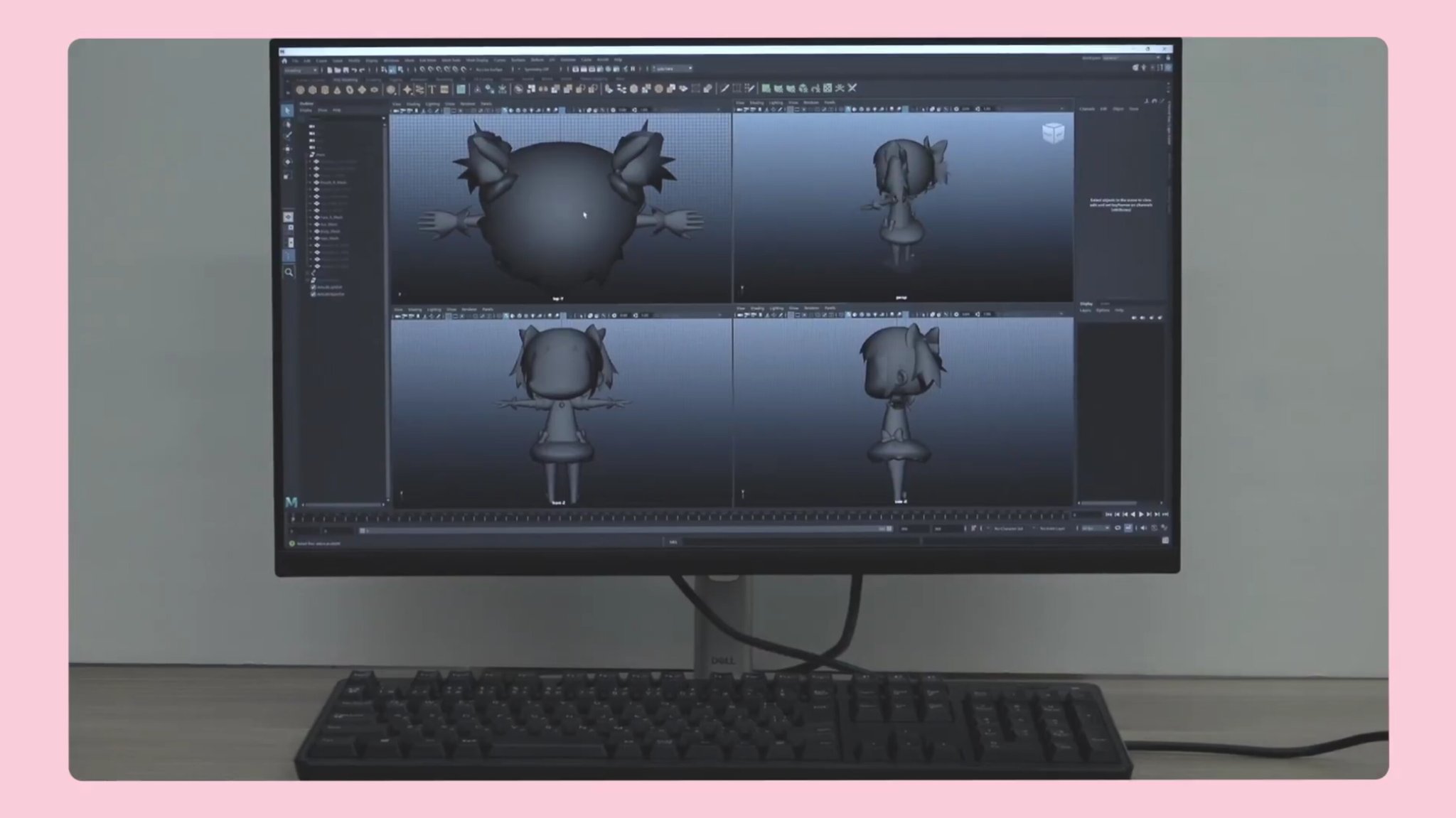Click on the animation time slider
Image resolution: width=1456 pixels, height=818 pixels.
[x=675, y=517]
